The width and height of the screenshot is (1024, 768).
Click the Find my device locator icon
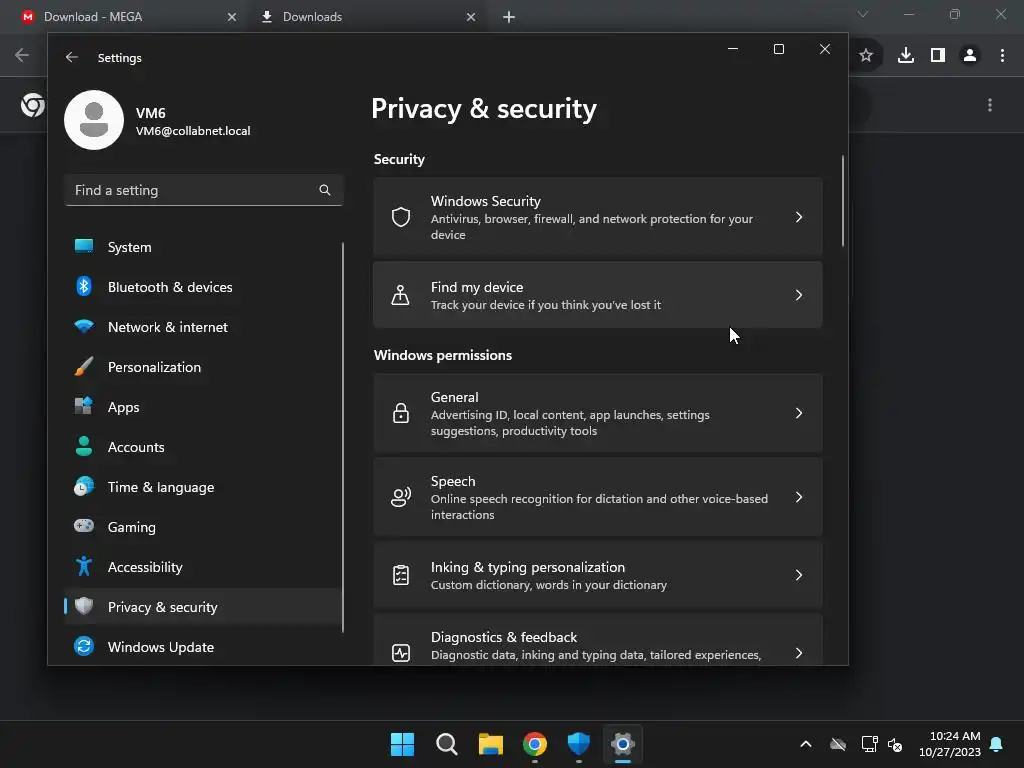(400, 295)
